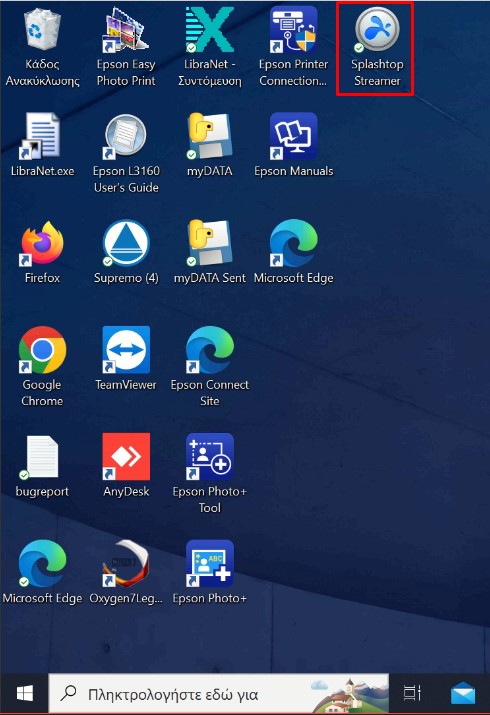Open the Mail app on taskbar
Viewport: 490px width, 715px height.
463,694
